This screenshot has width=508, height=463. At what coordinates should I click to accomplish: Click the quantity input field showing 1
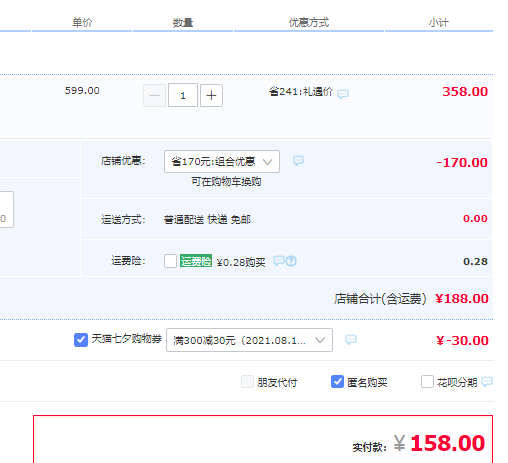point(183,95)
